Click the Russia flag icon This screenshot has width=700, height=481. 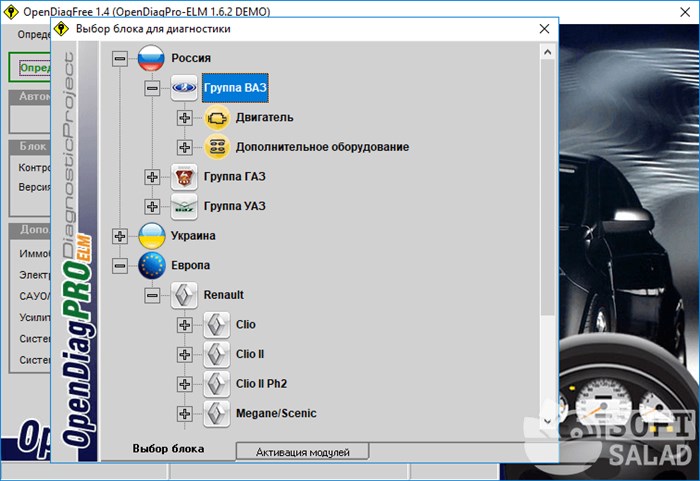pyautogui.click(x=151, y=58)
